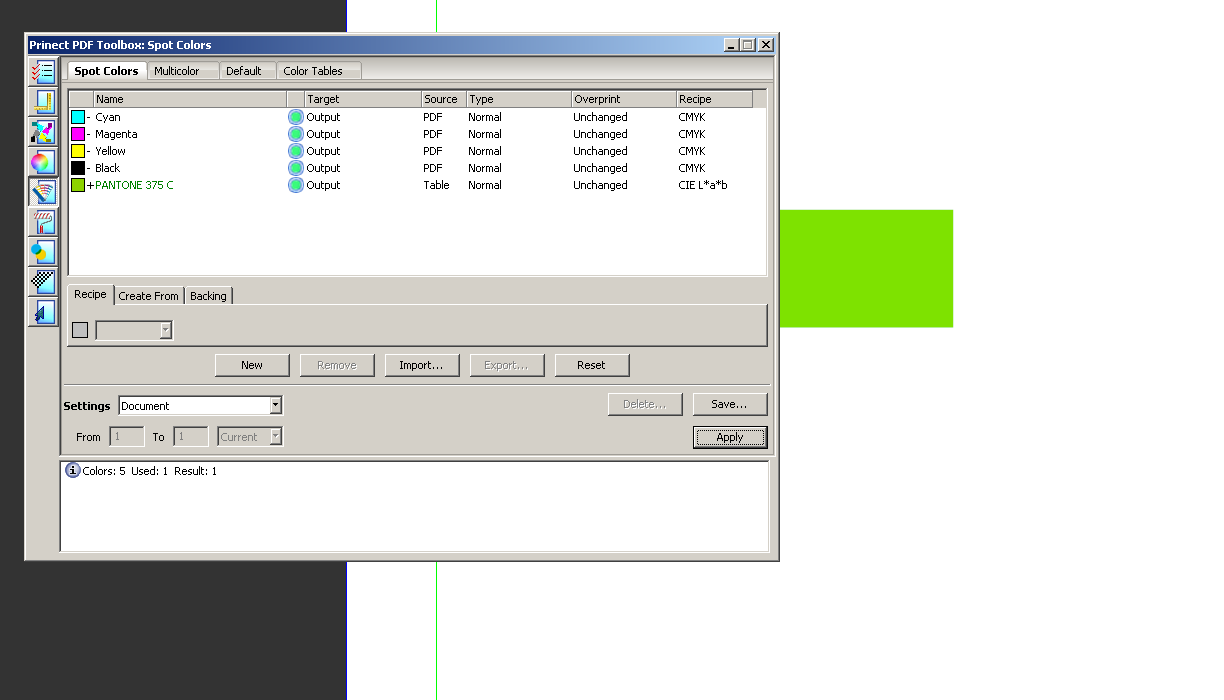Open the Current page range dropdown
1224x700 pixels.
pos(250,437)
